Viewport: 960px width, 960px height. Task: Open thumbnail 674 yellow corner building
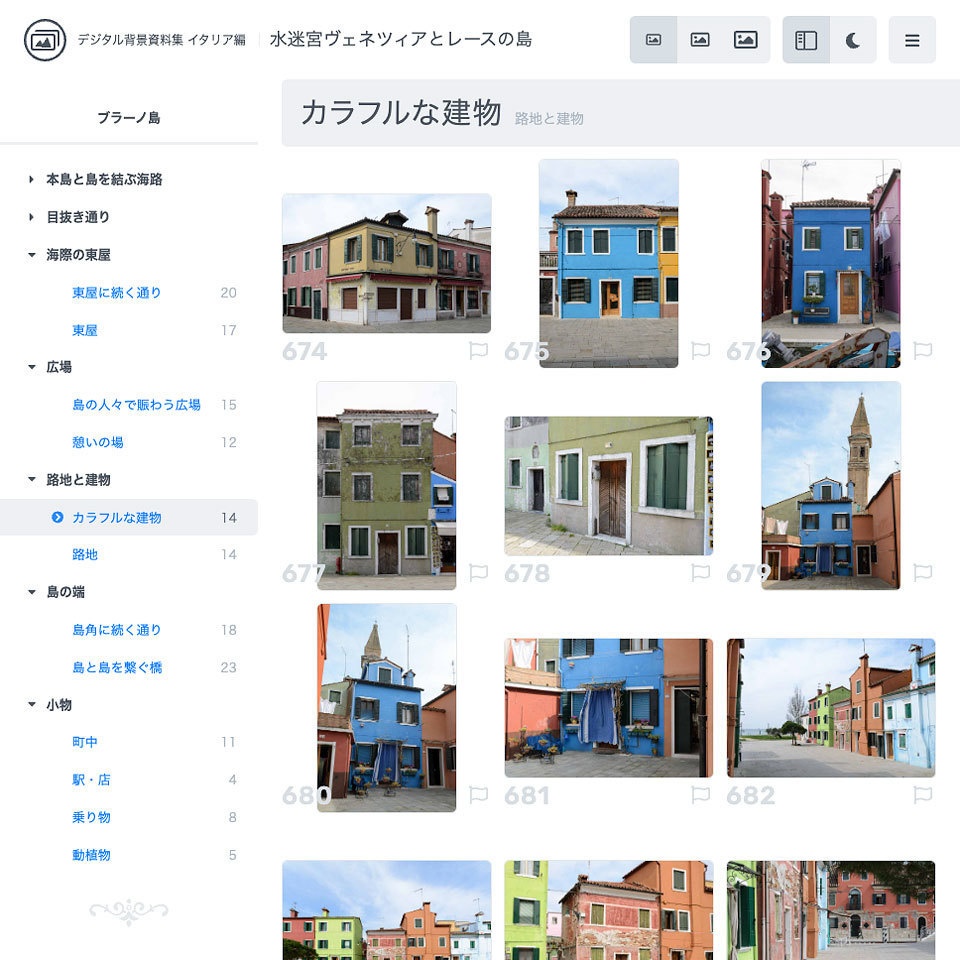(386, 263)
